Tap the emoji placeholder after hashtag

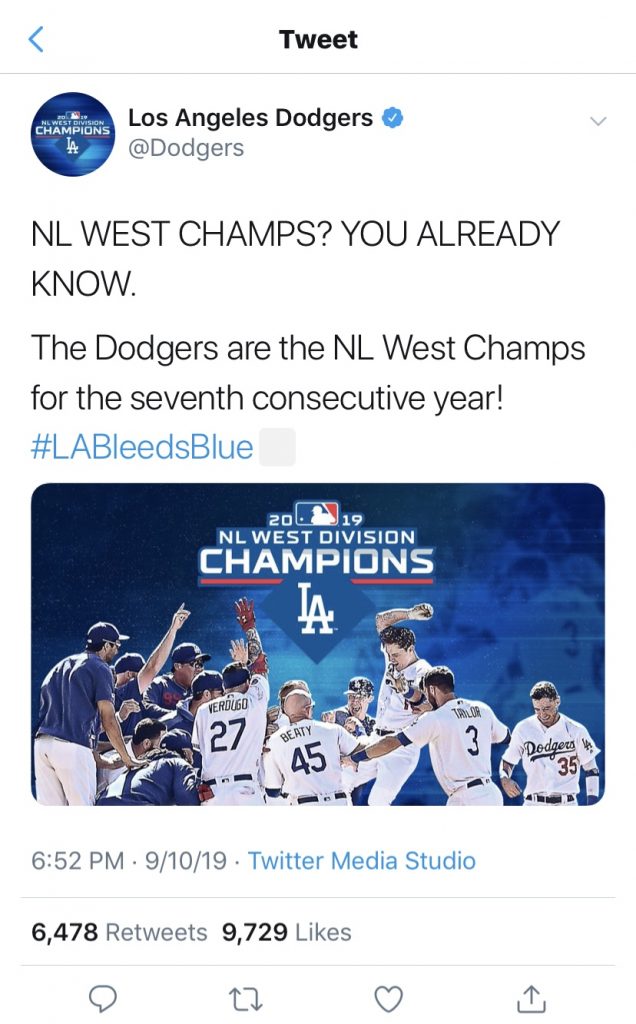[x=277, y=447]
